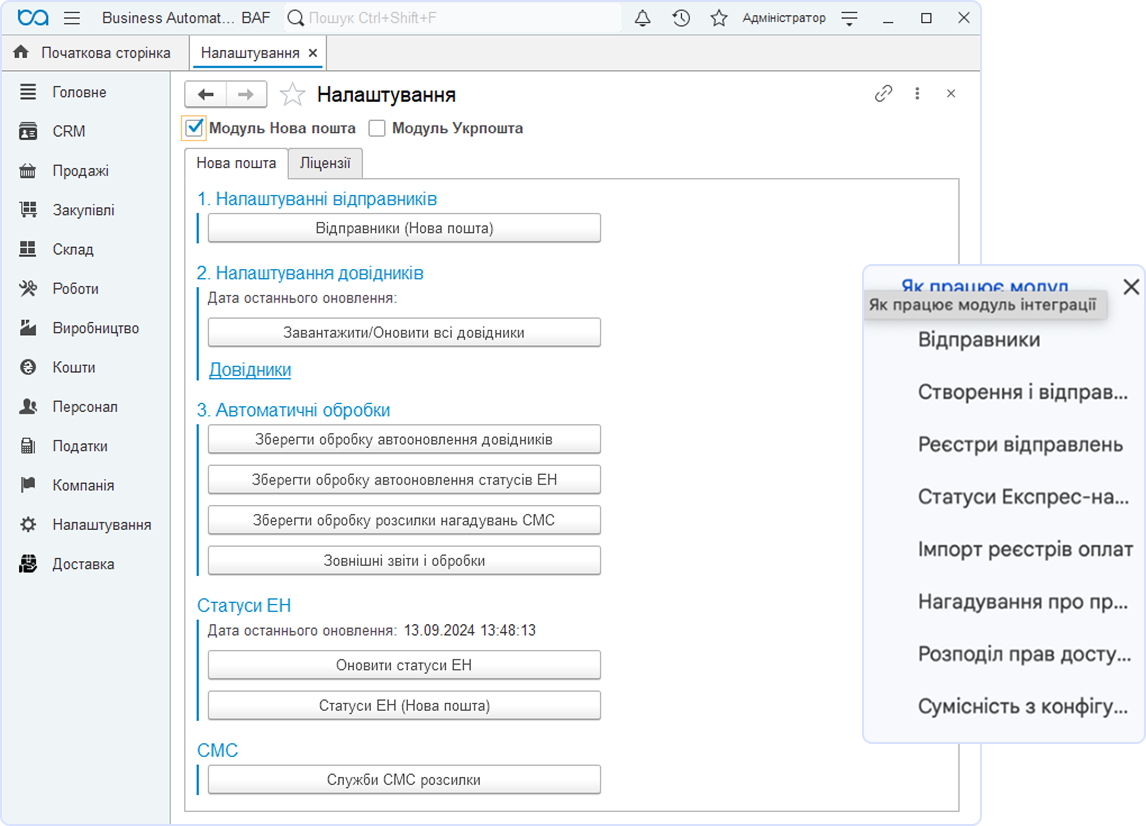
Task: Click the Адміністратор user name
Action: 783,18
